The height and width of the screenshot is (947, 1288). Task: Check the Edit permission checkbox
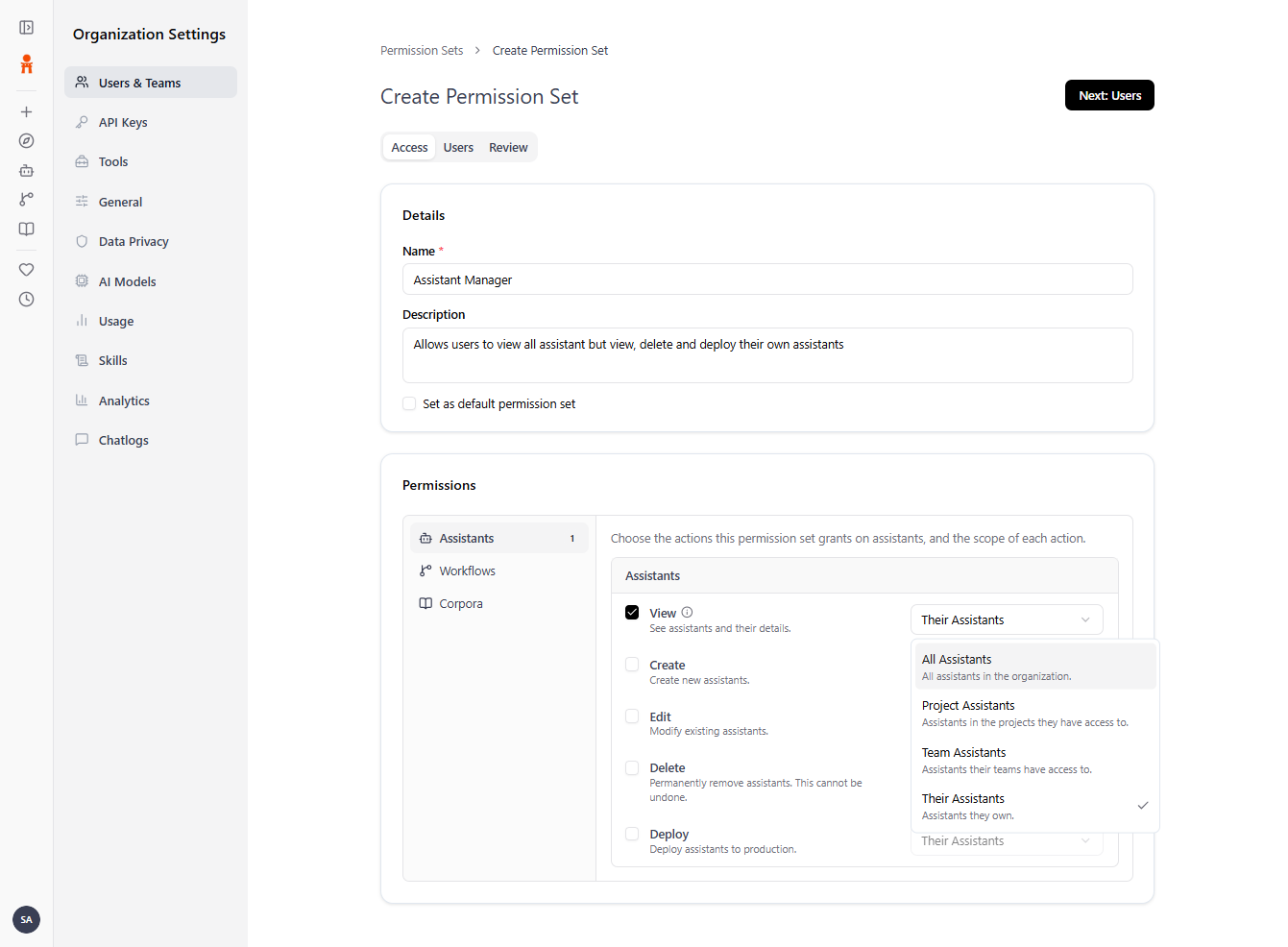pyautogui.click(x=632, y=716)
